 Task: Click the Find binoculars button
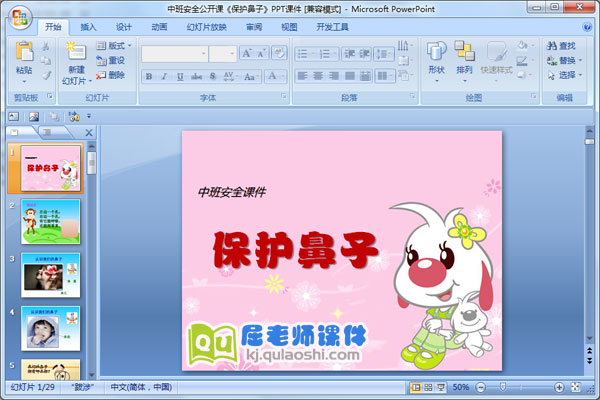pos(561,46)
